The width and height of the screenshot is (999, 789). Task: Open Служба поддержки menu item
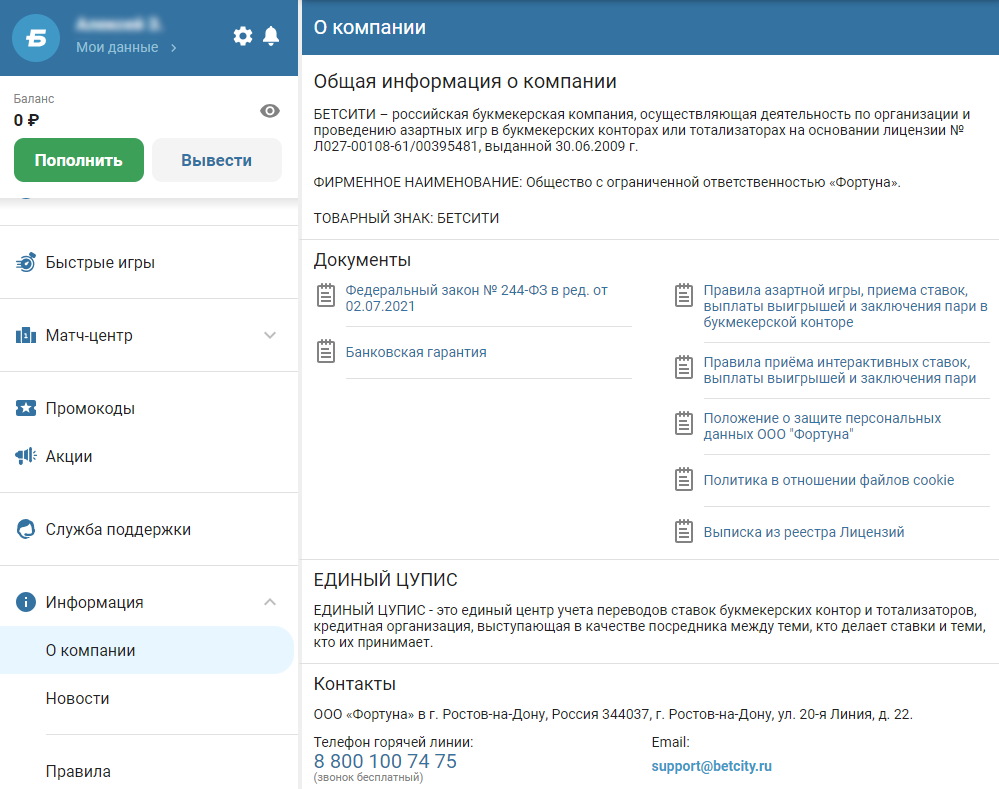click(118, 530)
